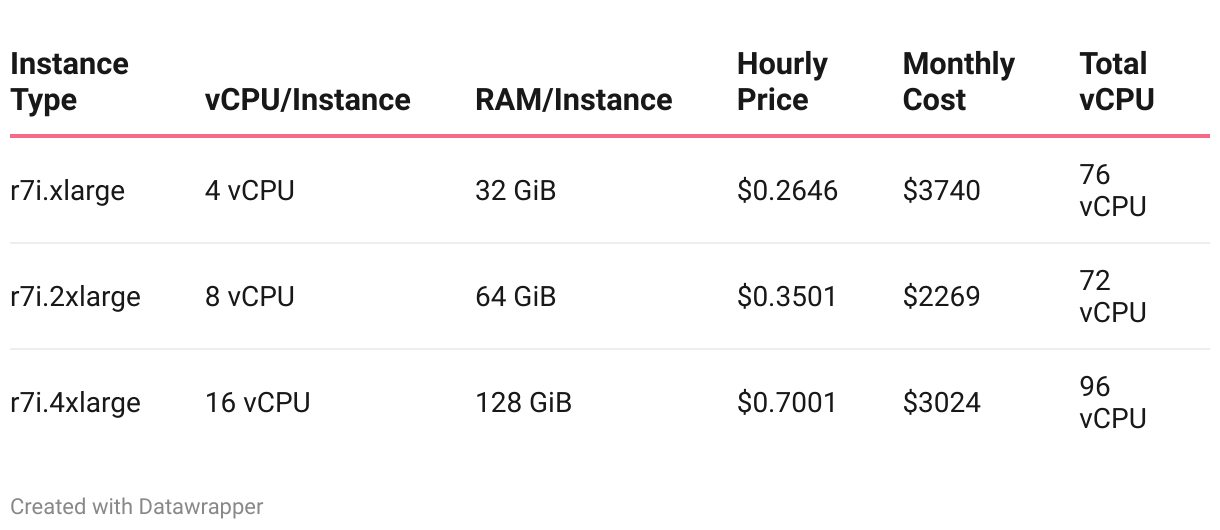1220x530 pixels.
Task: Click the $0.2646 hourly price cell
Action: pos(787,190)
